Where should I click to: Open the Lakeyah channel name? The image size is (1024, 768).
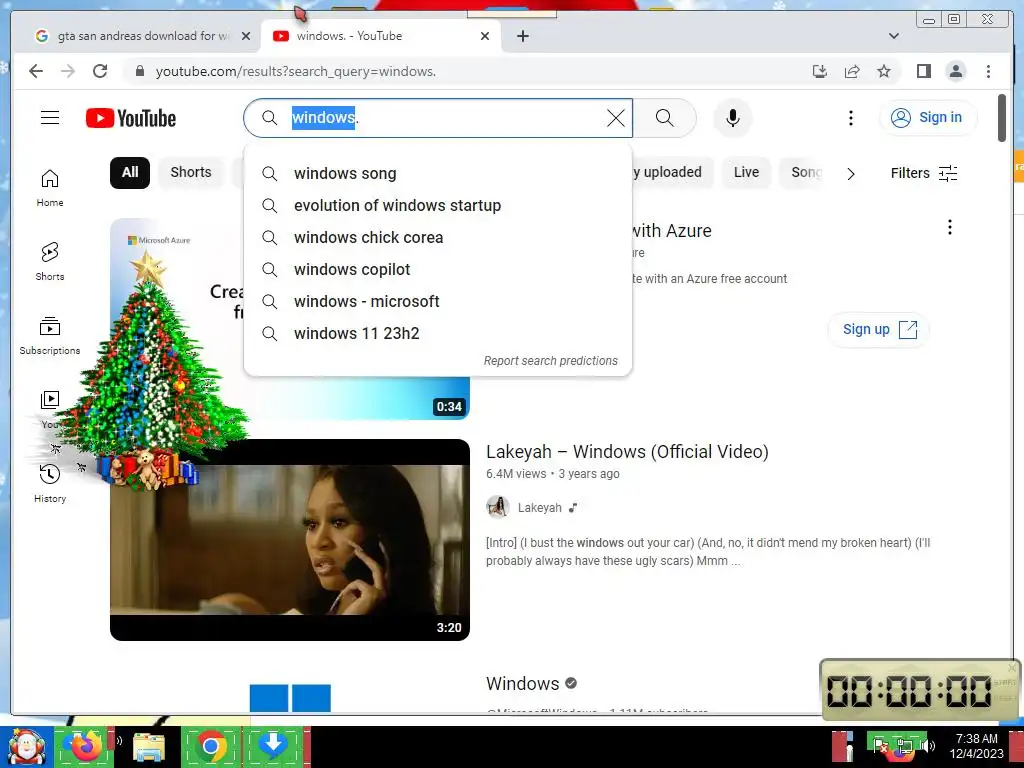click(x=539, y=507)
